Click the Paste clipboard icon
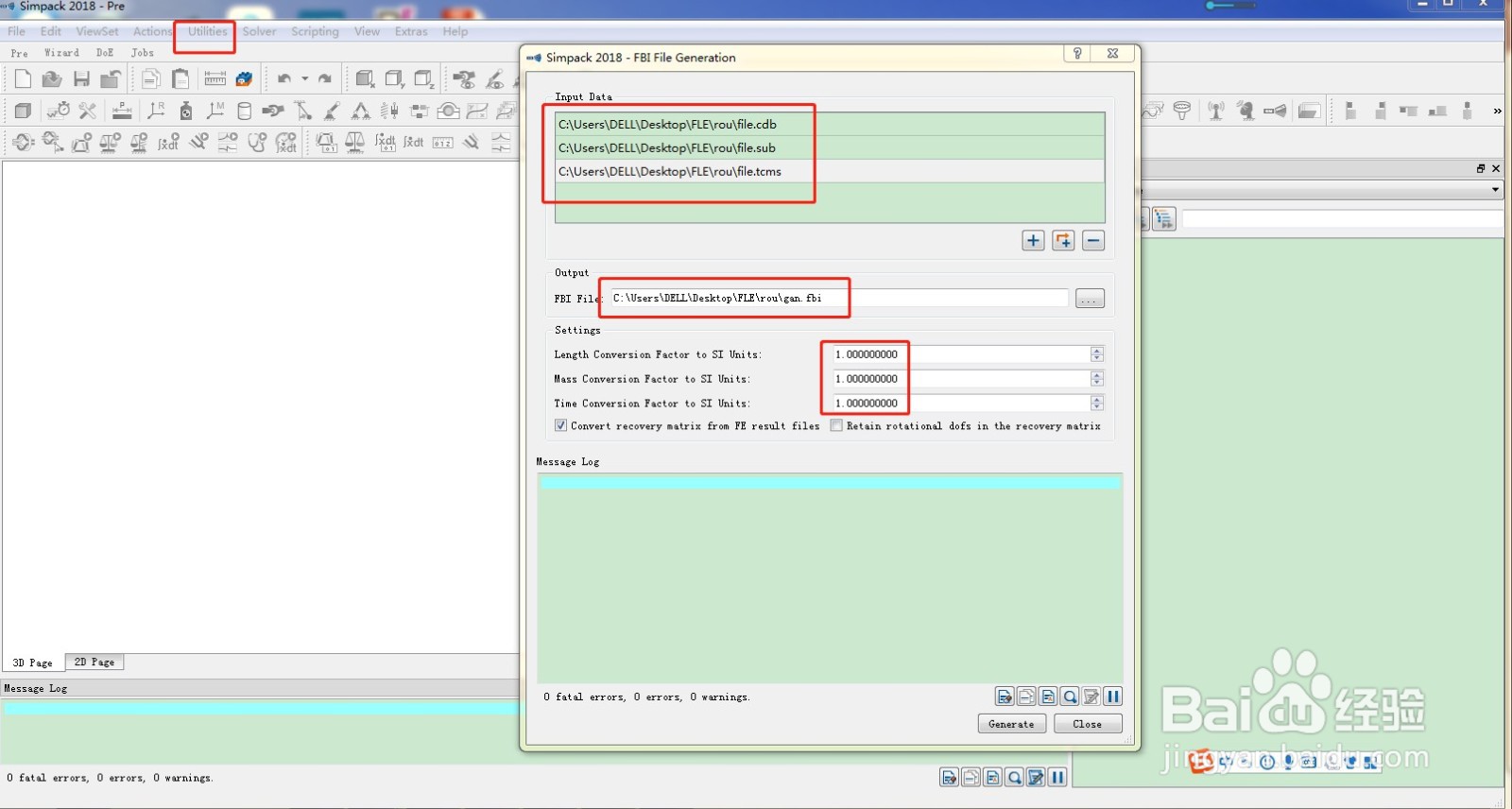1512x809 pixels. point(180,78)
